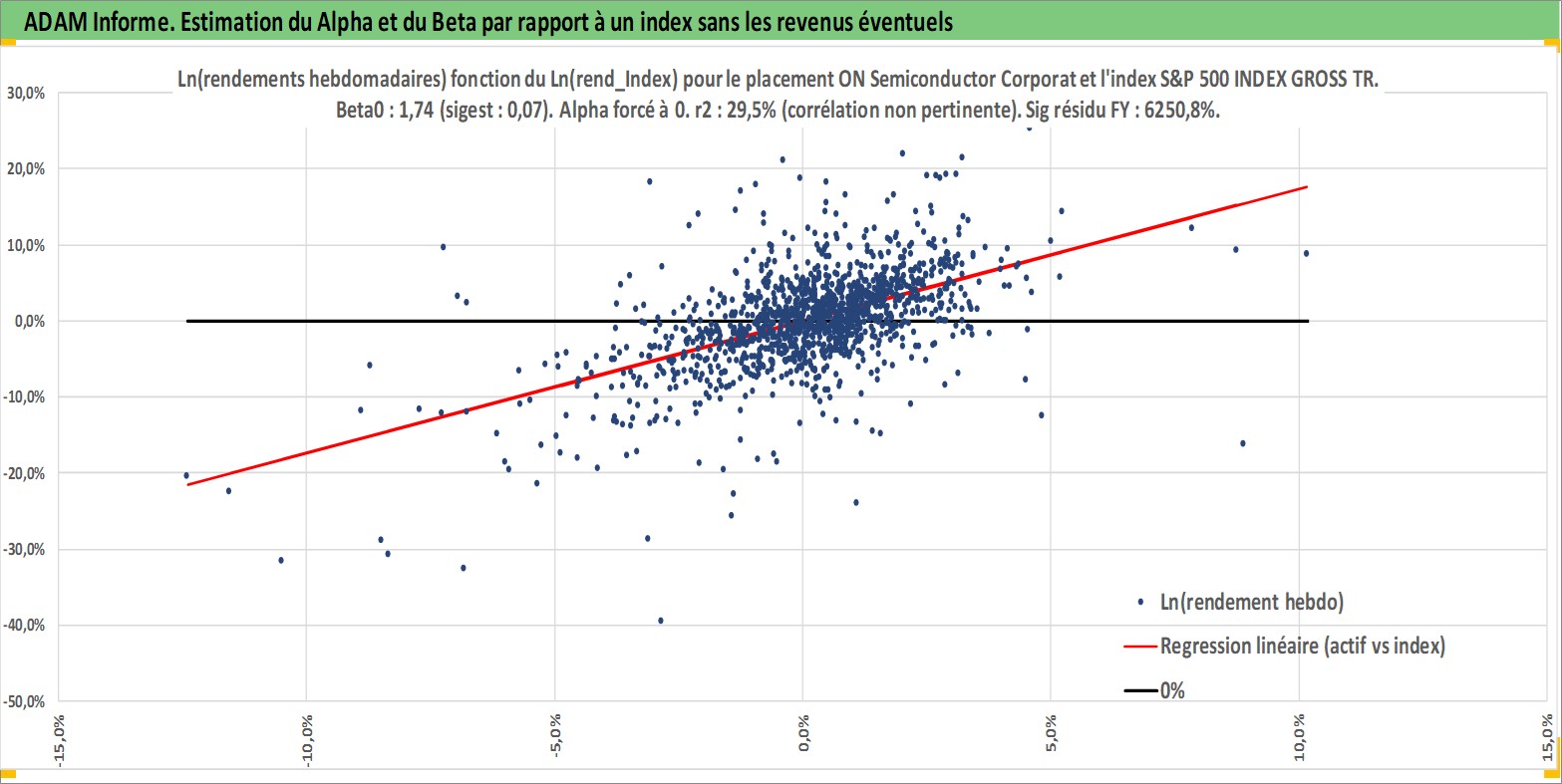This screenshot has width=1562, height=784.
Task: Select the 0,0% y-axis label
Action: click(x=29, y=321)
